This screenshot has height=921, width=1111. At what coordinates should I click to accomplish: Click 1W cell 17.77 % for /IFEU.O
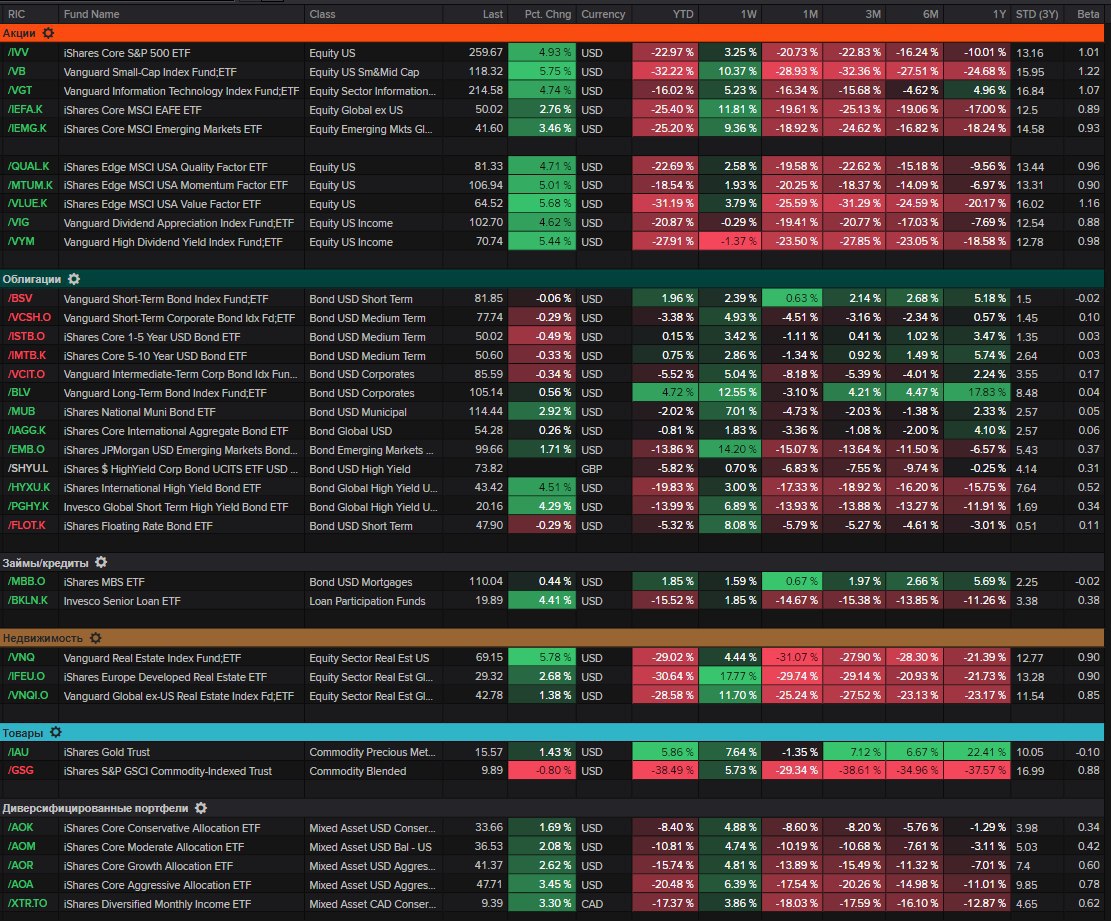(729, 677)
